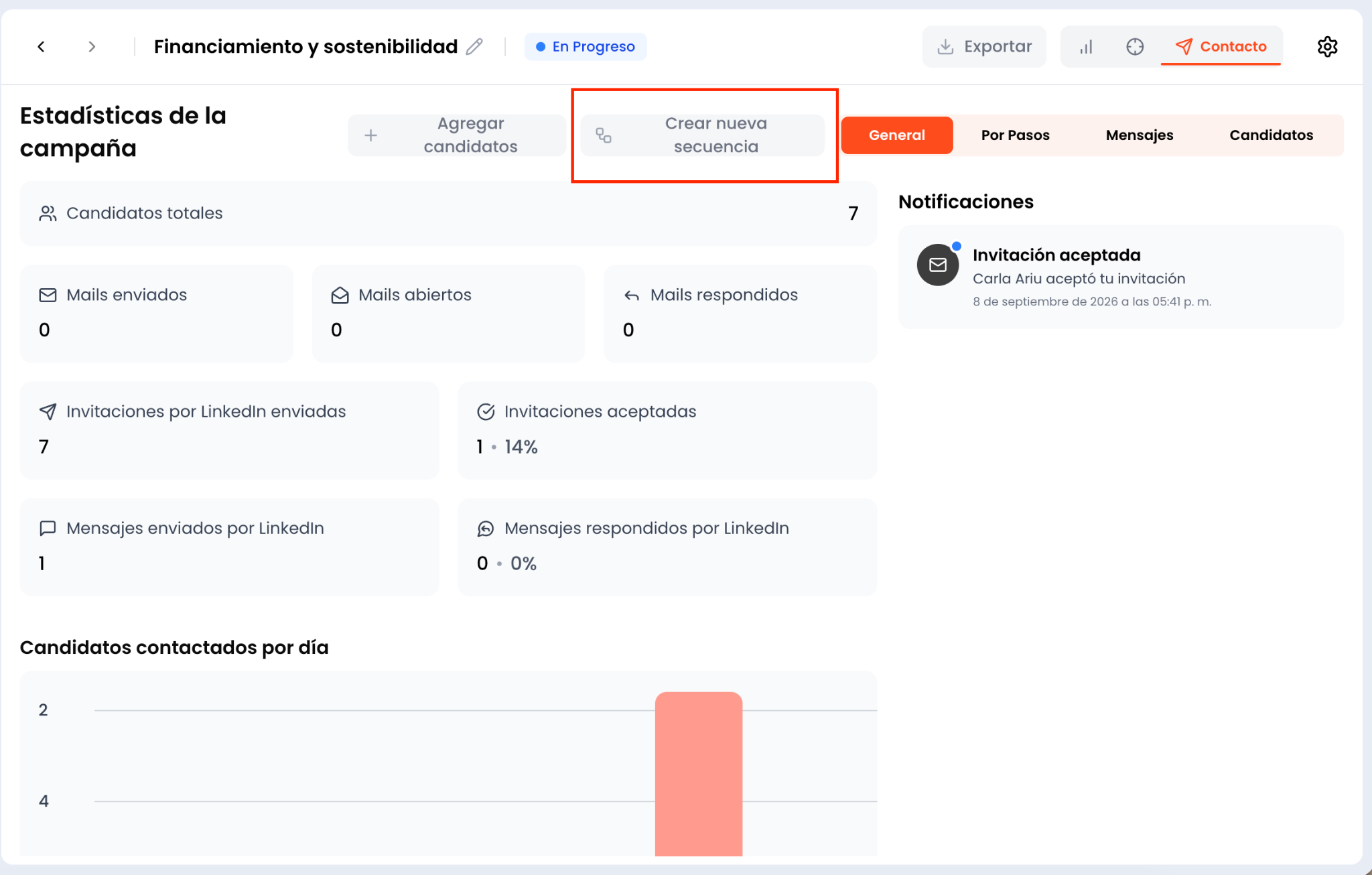1372x875 pixels.
Task: Click the pink bar in the daily chart
Action: [699, 774]
